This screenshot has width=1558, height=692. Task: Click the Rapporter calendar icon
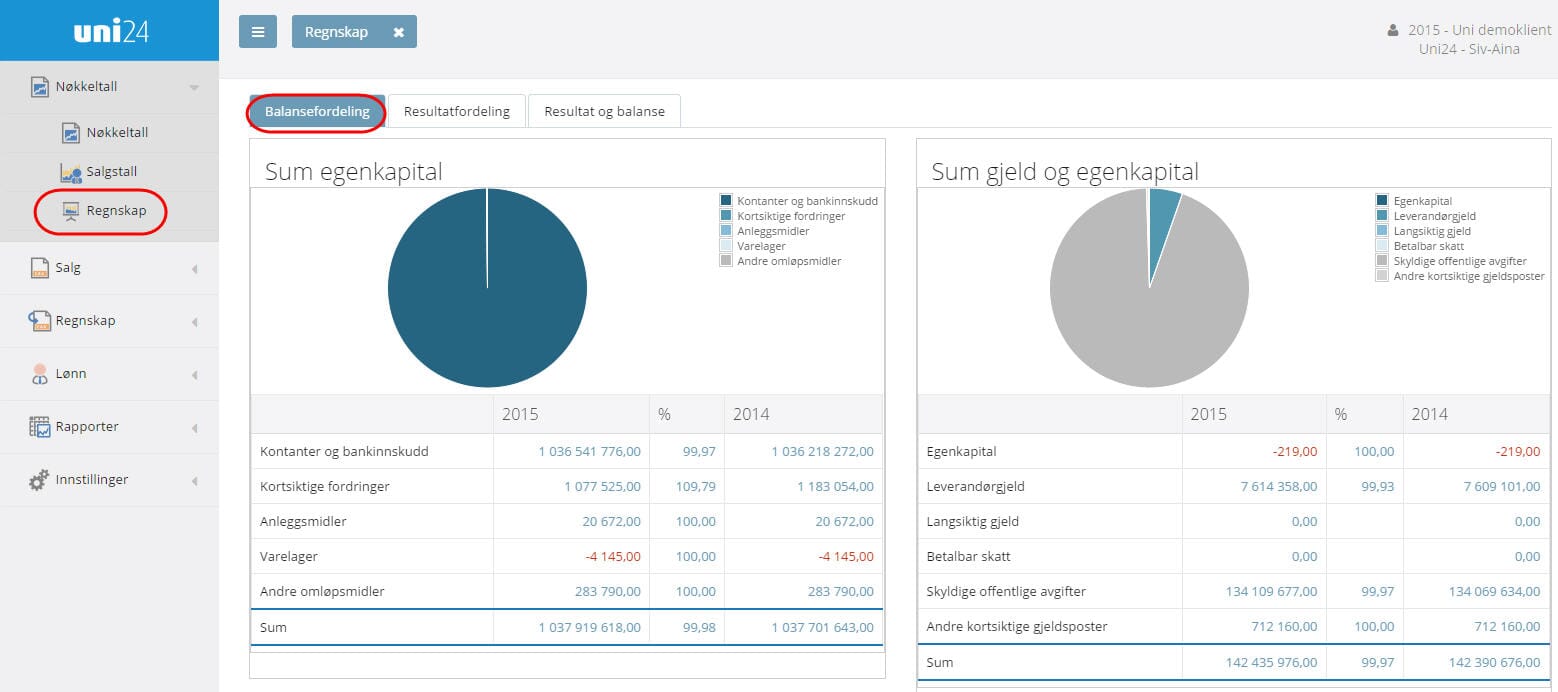[x=39, y=427]
